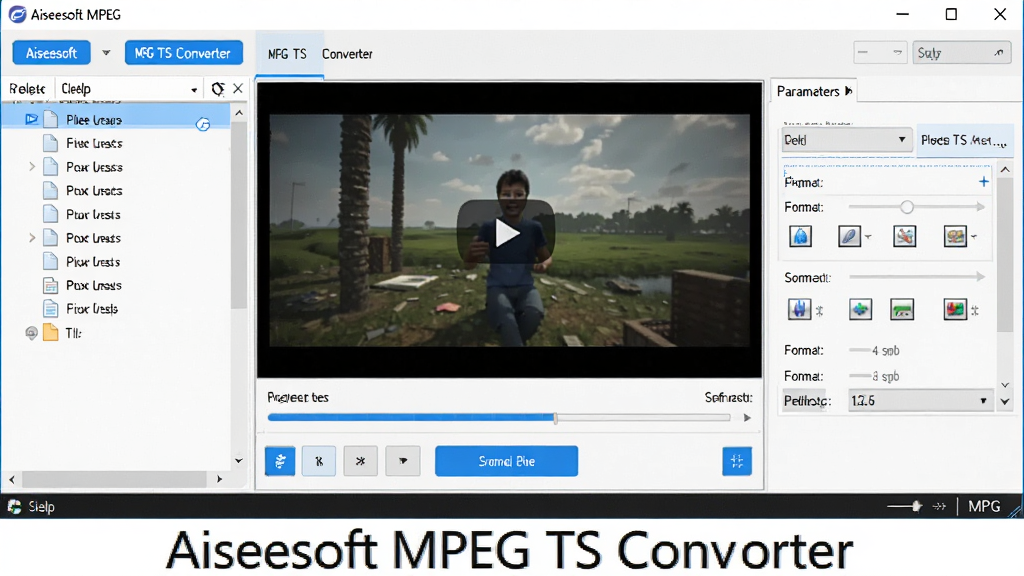The height and width of the screenshot is (576, 1024).
Task: Click the arrow at progress bar end
Action: click(747, 418)
